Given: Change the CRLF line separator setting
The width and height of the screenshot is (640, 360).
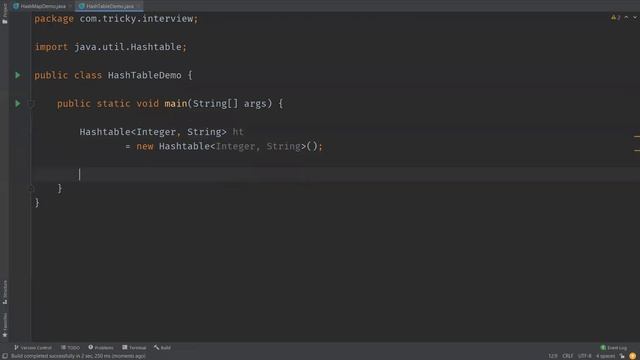Looking at the screenshot, I should click(x=568, y=356).
